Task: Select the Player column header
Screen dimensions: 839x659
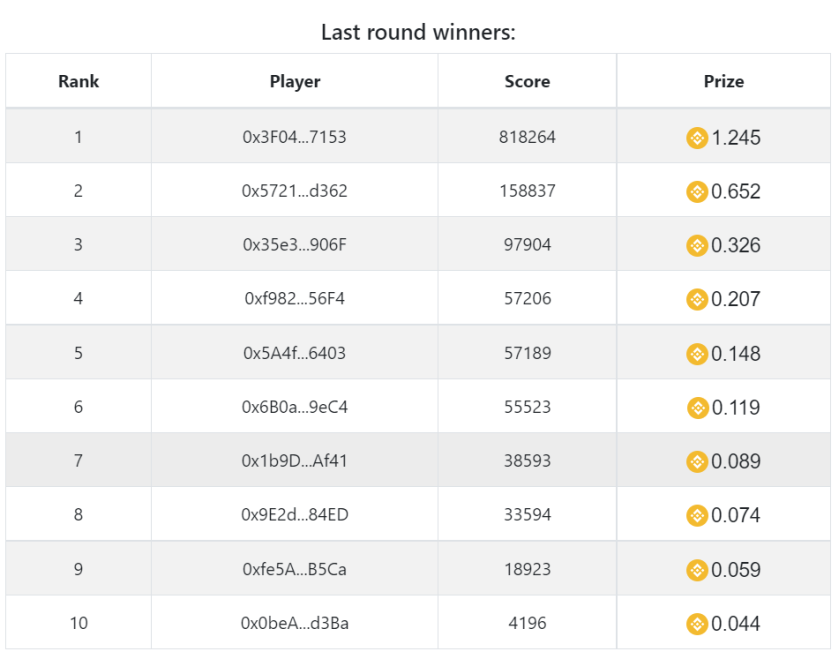Action: coord(295,81)
